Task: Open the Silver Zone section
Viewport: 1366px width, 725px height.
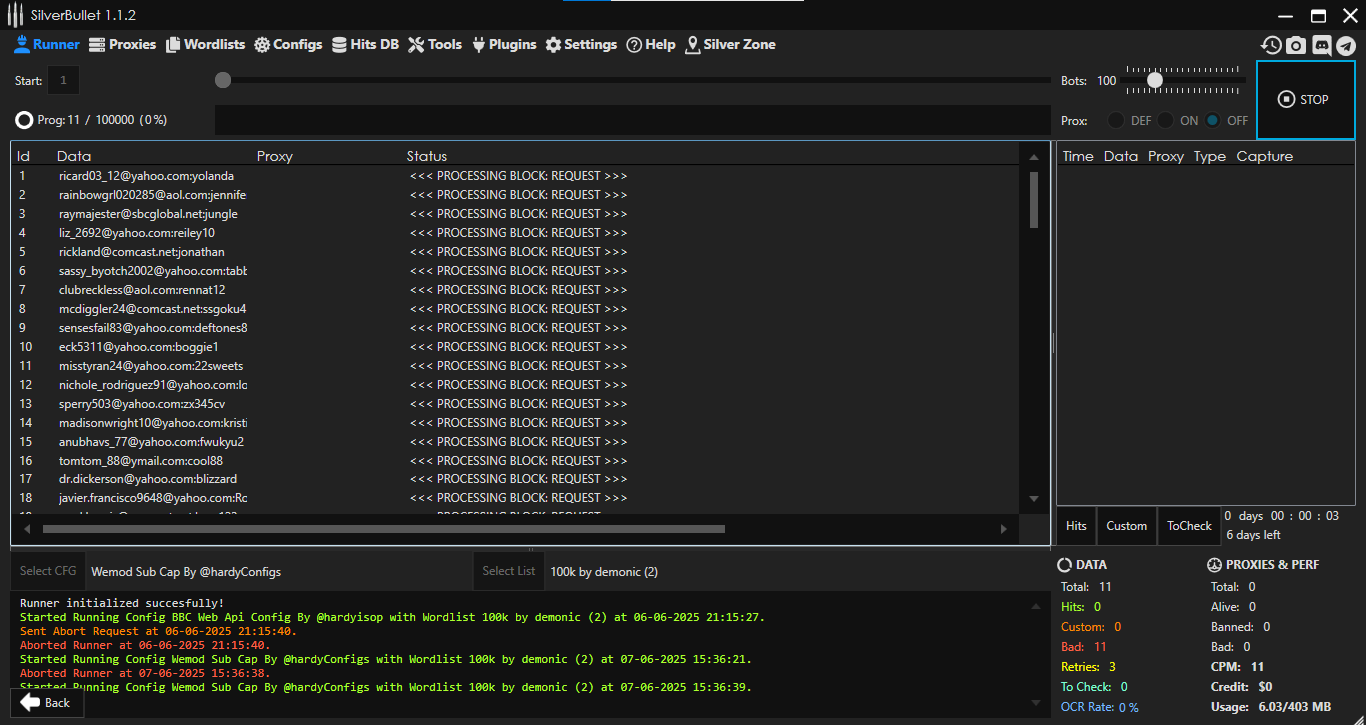Action: click(x=730, y=45)
